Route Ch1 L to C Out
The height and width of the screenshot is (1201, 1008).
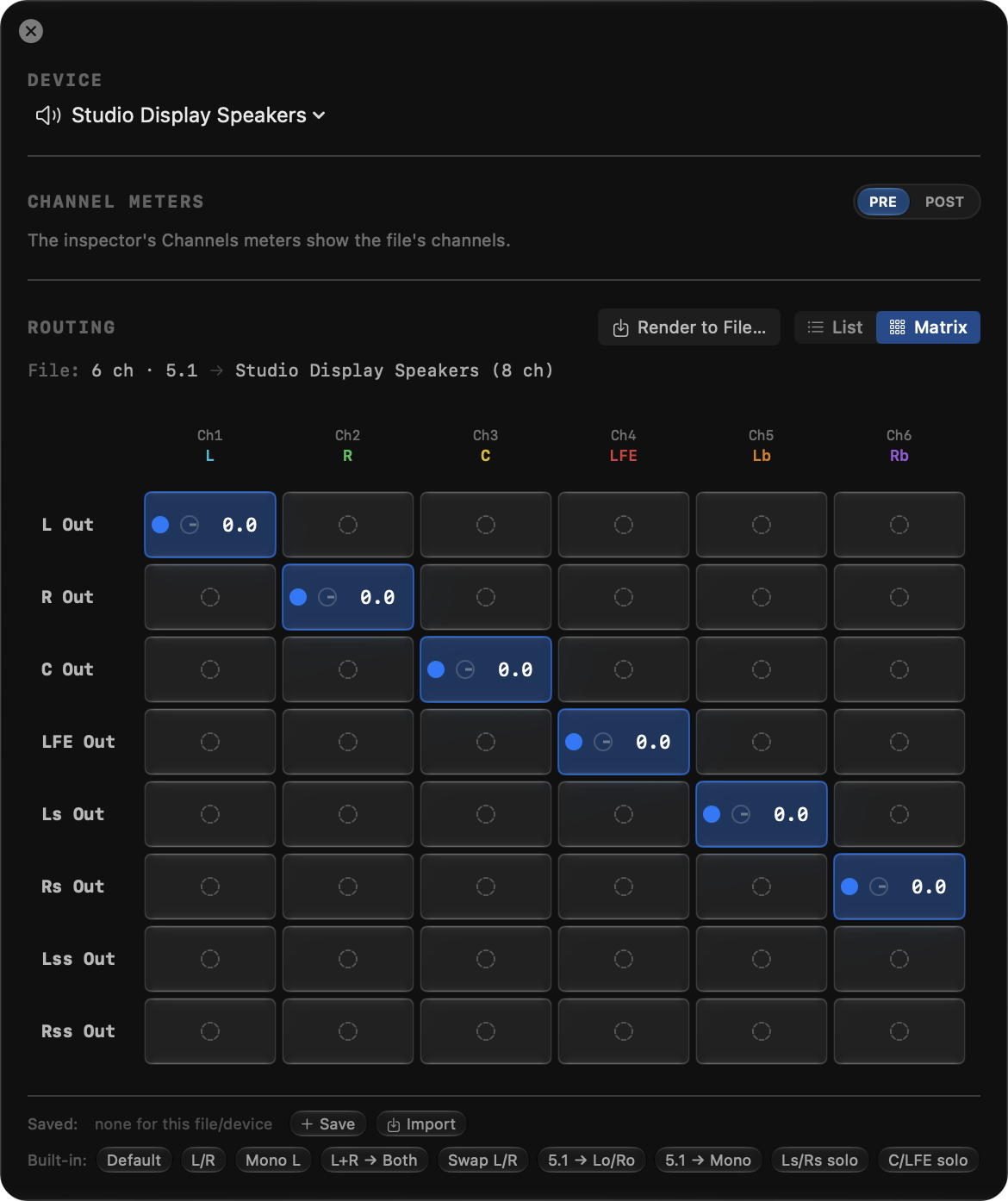point(210,669)
